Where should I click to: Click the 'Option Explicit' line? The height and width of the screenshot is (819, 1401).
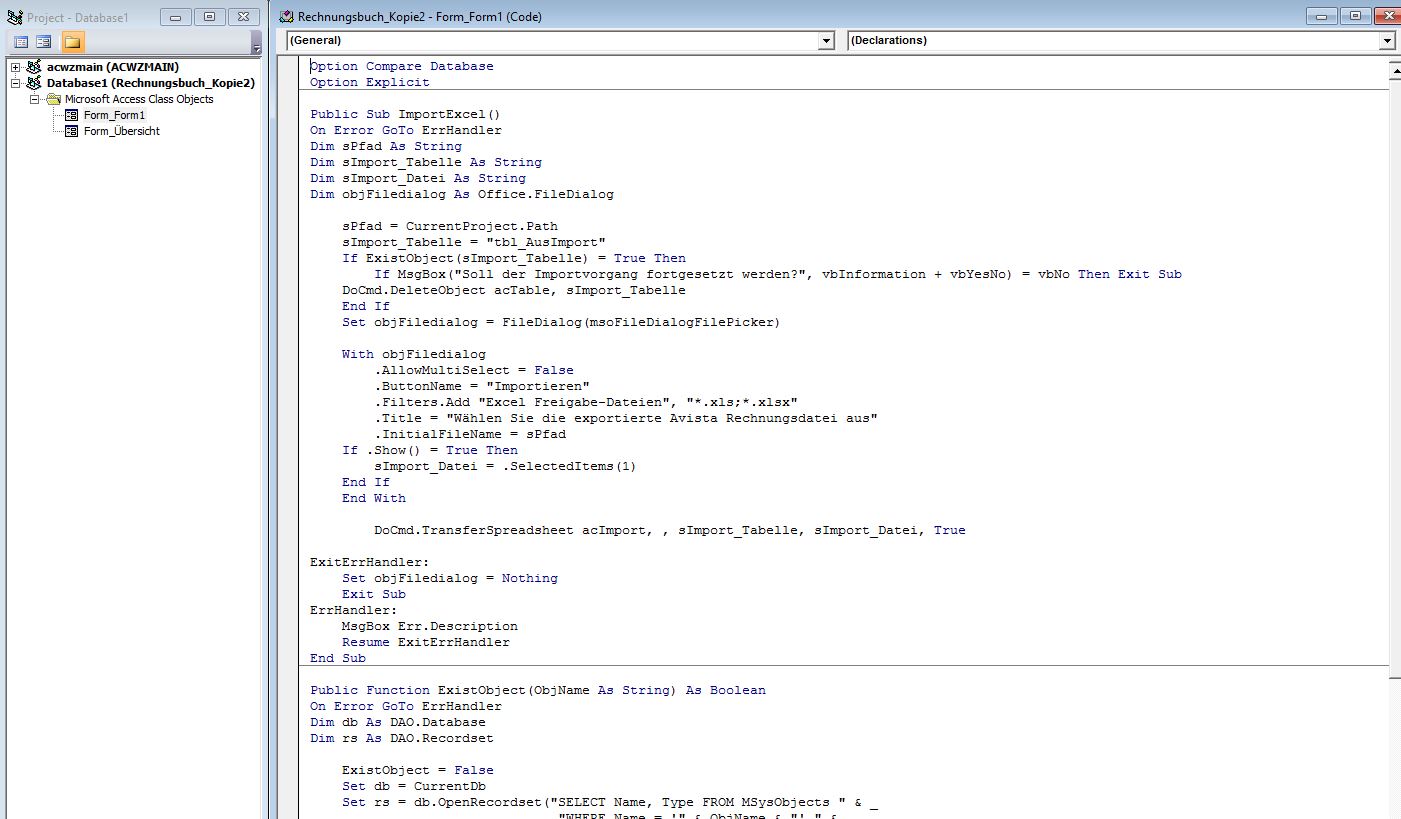pyautogui.click(x=370, y=82)
